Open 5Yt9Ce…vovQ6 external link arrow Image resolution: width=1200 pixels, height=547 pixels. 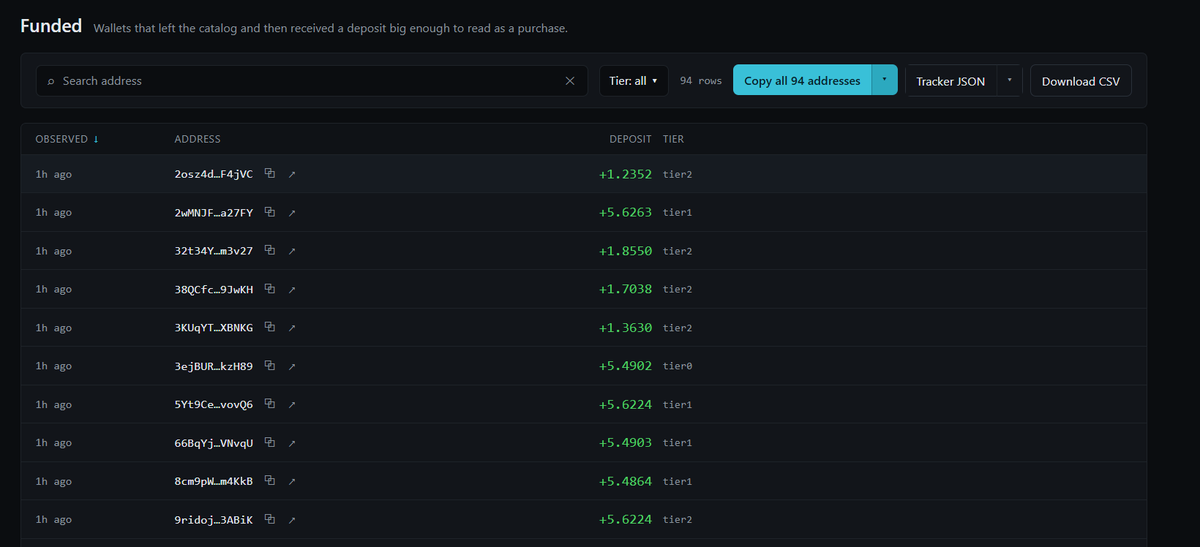tap(292, 405)
